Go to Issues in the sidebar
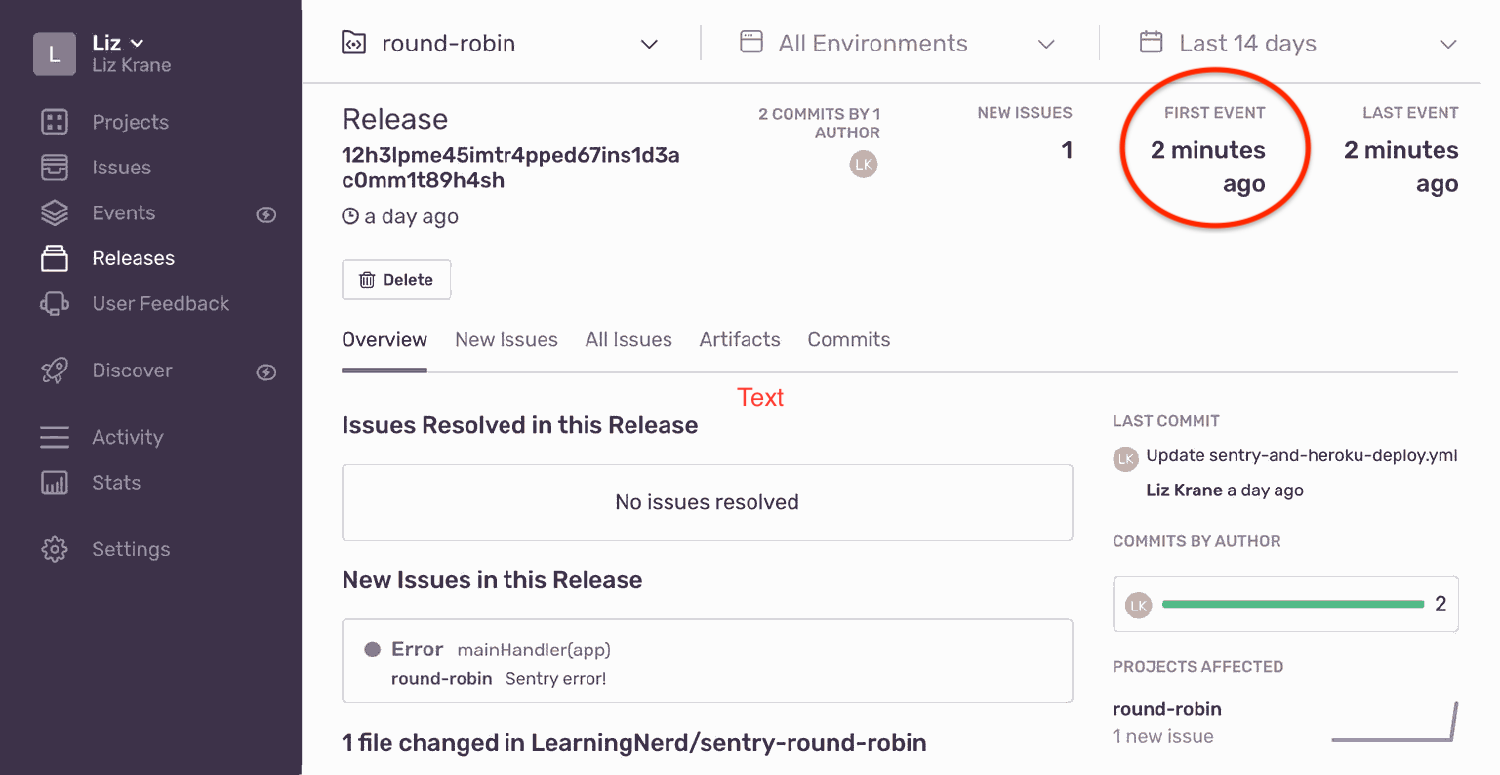Screen dimensions: 1500x775 click(x=121, y=167)
